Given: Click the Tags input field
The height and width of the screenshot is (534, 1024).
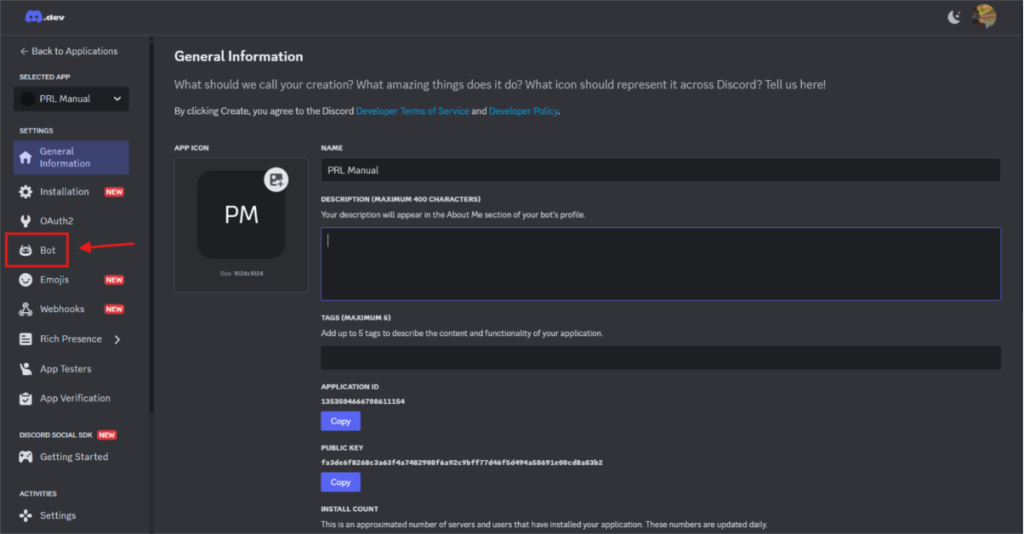Looking at the screenshot, I should tap(660, 358).
